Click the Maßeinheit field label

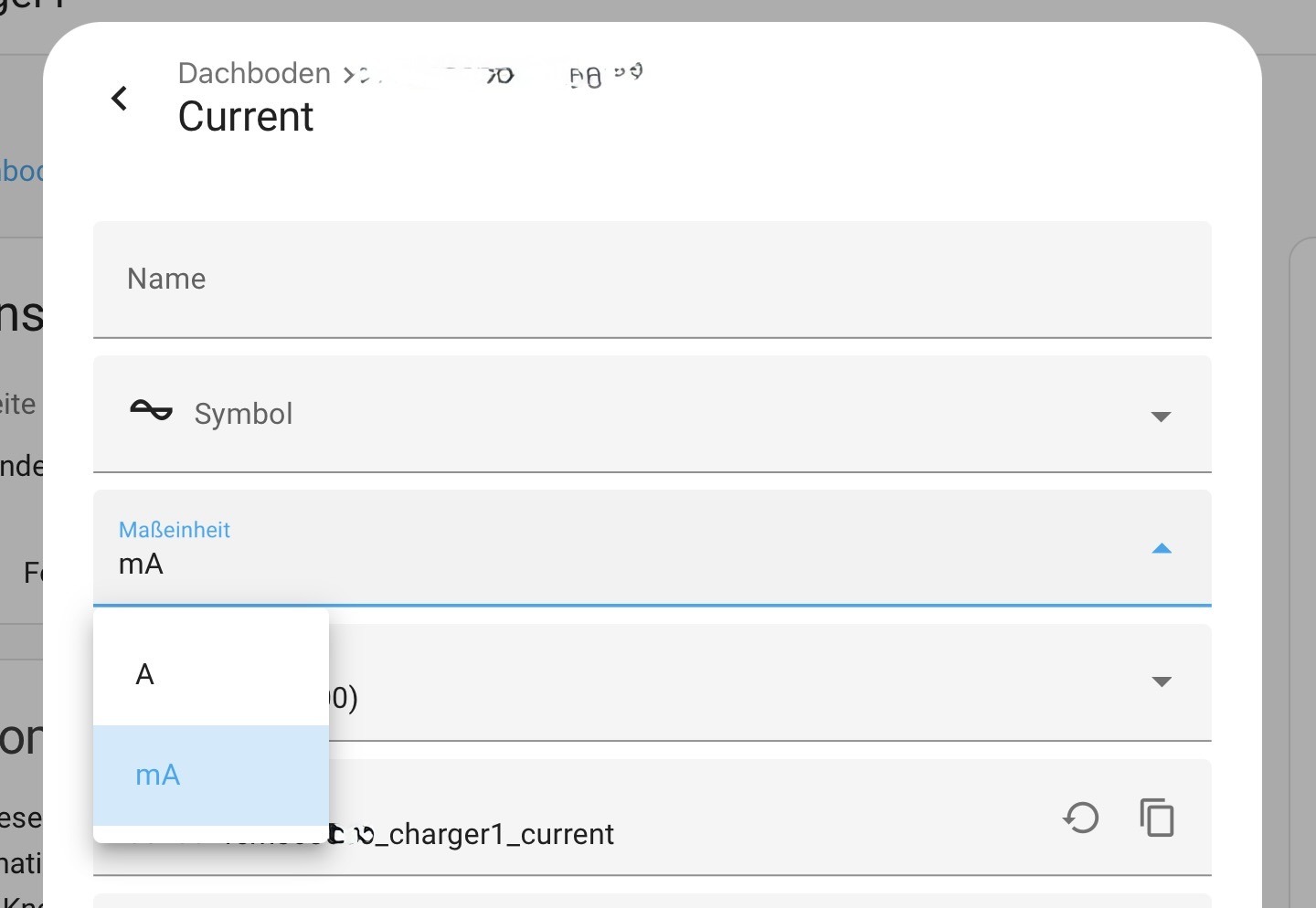click(x=175, y=530)
